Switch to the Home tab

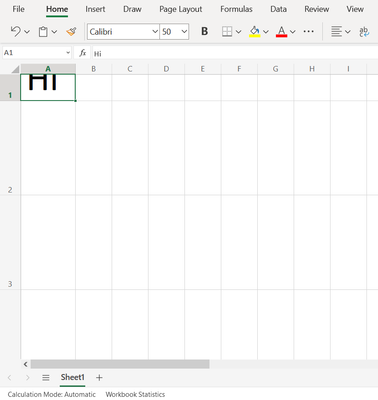(x=57, y=9)
